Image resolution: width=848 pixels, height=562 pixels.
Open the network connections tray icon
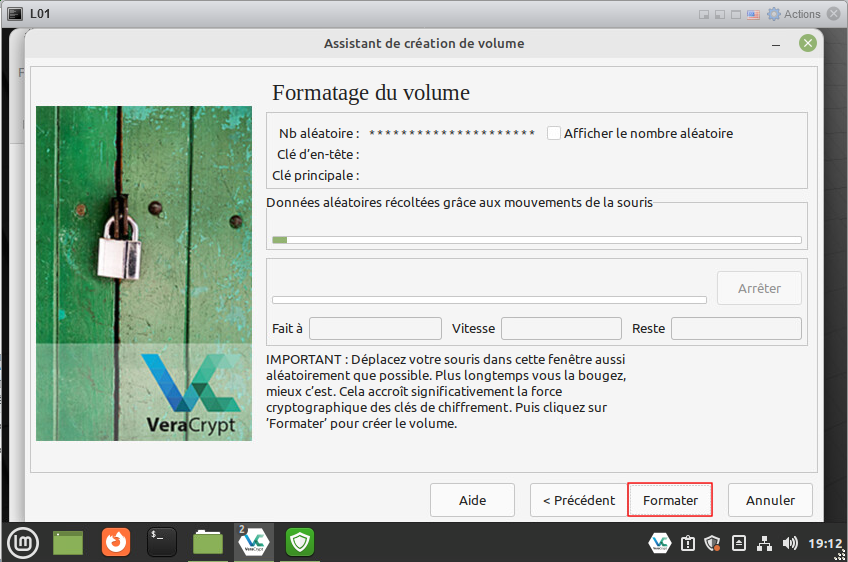pyautogui.click(x=764, y=543)
